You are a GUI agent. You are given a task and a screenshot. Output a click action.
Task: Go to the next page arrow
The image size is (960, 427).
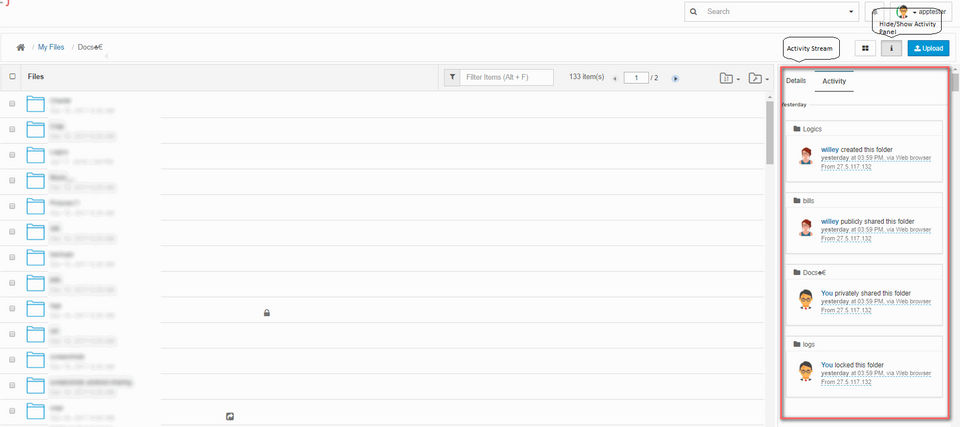point(675,77)
